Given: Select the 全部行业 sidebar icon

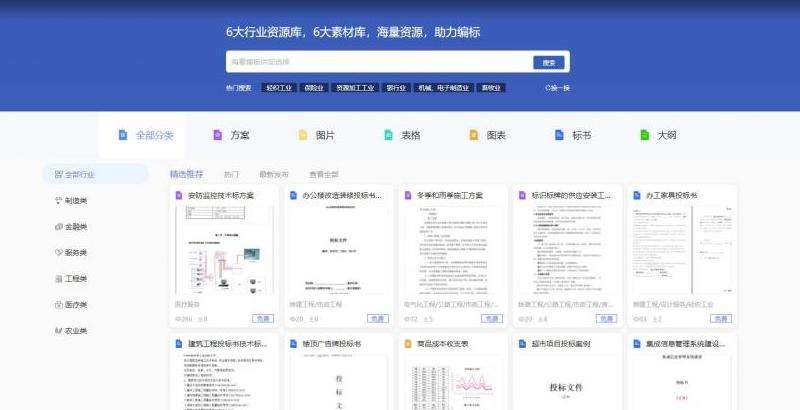Looking at the screenshot, I should tap(58, 174).
